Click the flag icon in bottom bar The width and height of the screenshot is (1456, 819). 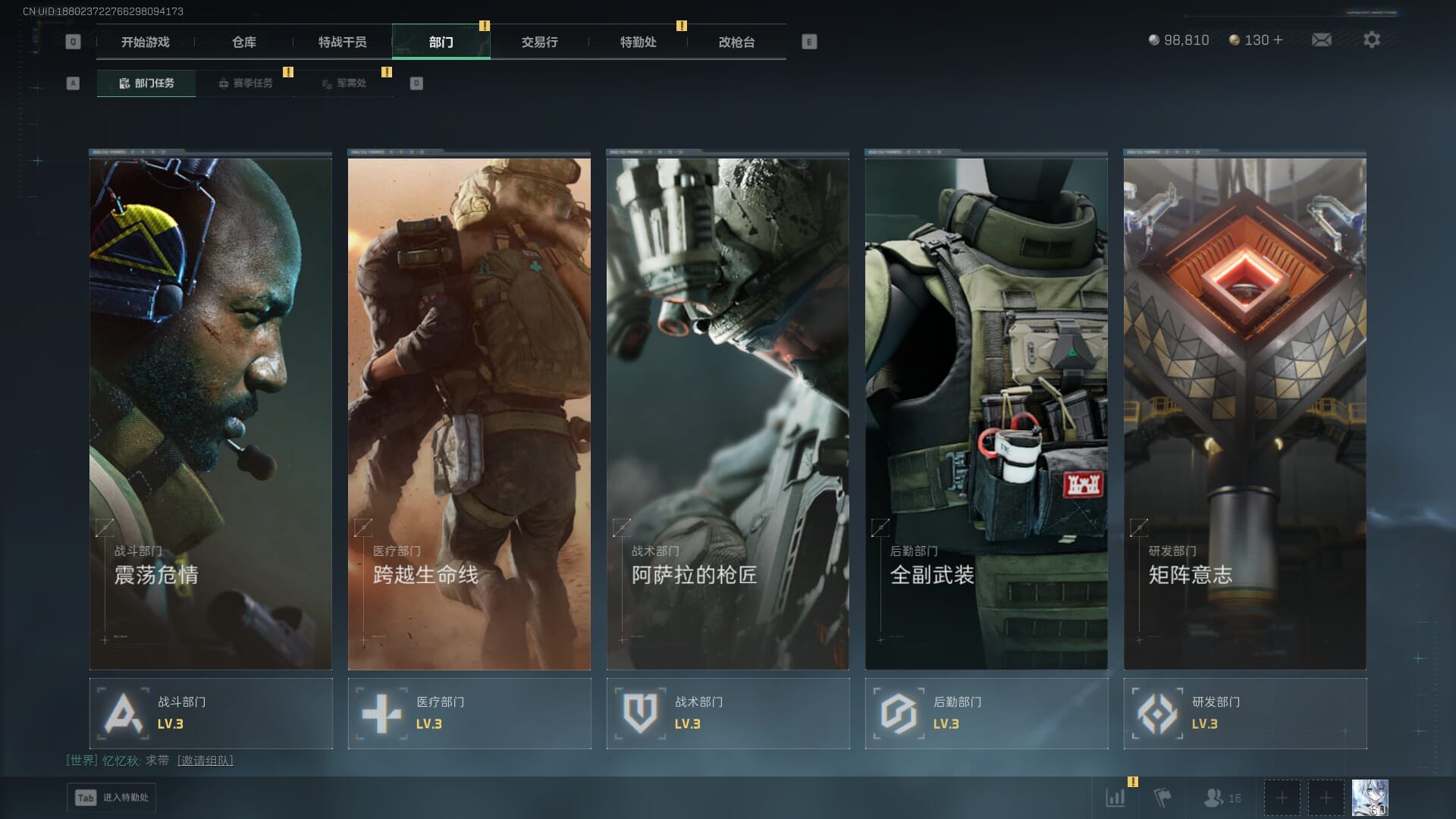click(x=1162, y=798)
